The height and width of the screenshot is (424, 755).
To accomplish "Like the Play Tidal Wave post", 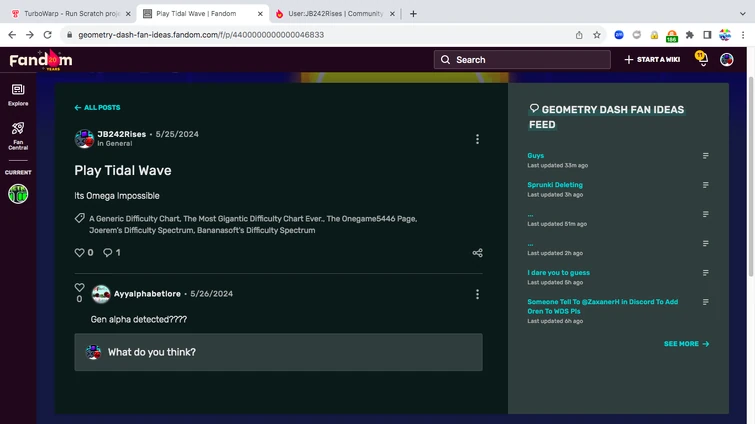I will pyautogui.click(x=79, y=252).
